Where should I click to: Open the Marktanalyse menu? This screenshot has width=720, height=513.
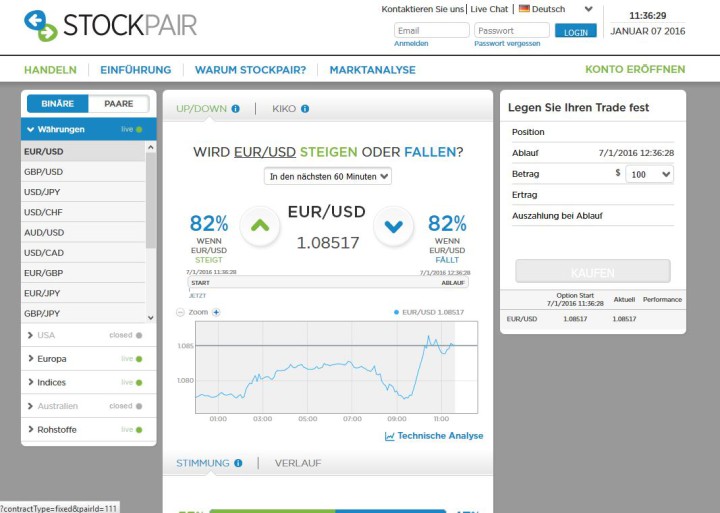[x=372, y=70]
